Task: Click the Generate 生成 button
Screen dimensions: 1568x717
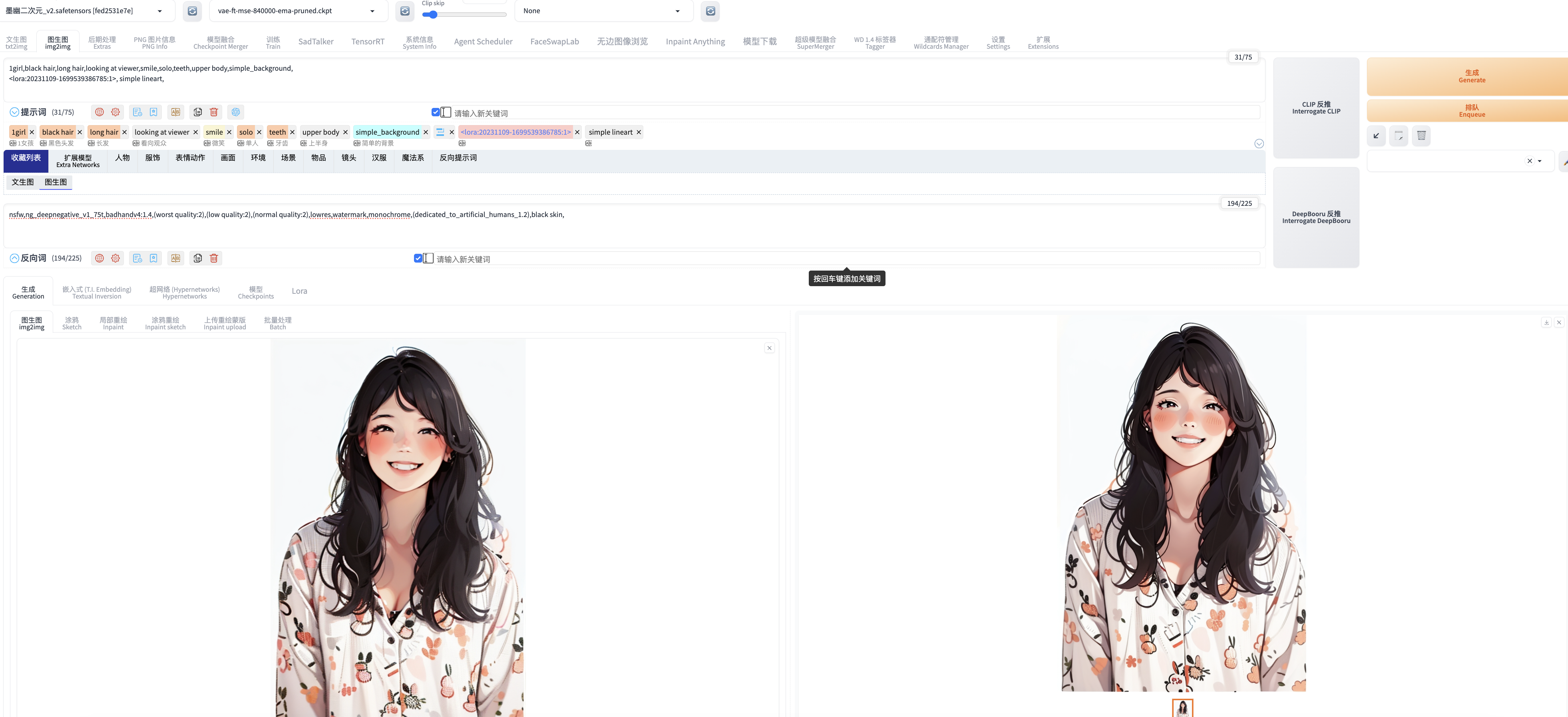Action: click(1472, 76)
